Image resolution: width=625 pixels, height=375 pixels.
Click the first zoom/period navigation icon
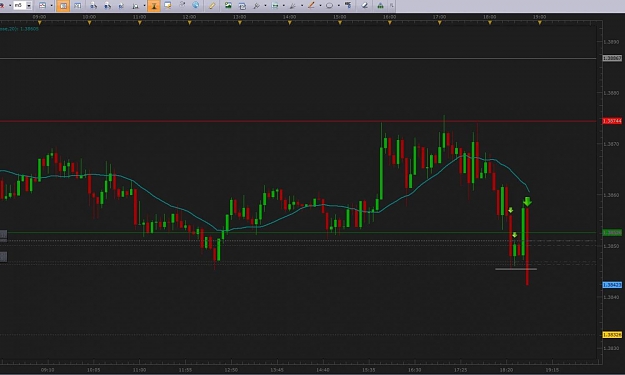(93, 6)
